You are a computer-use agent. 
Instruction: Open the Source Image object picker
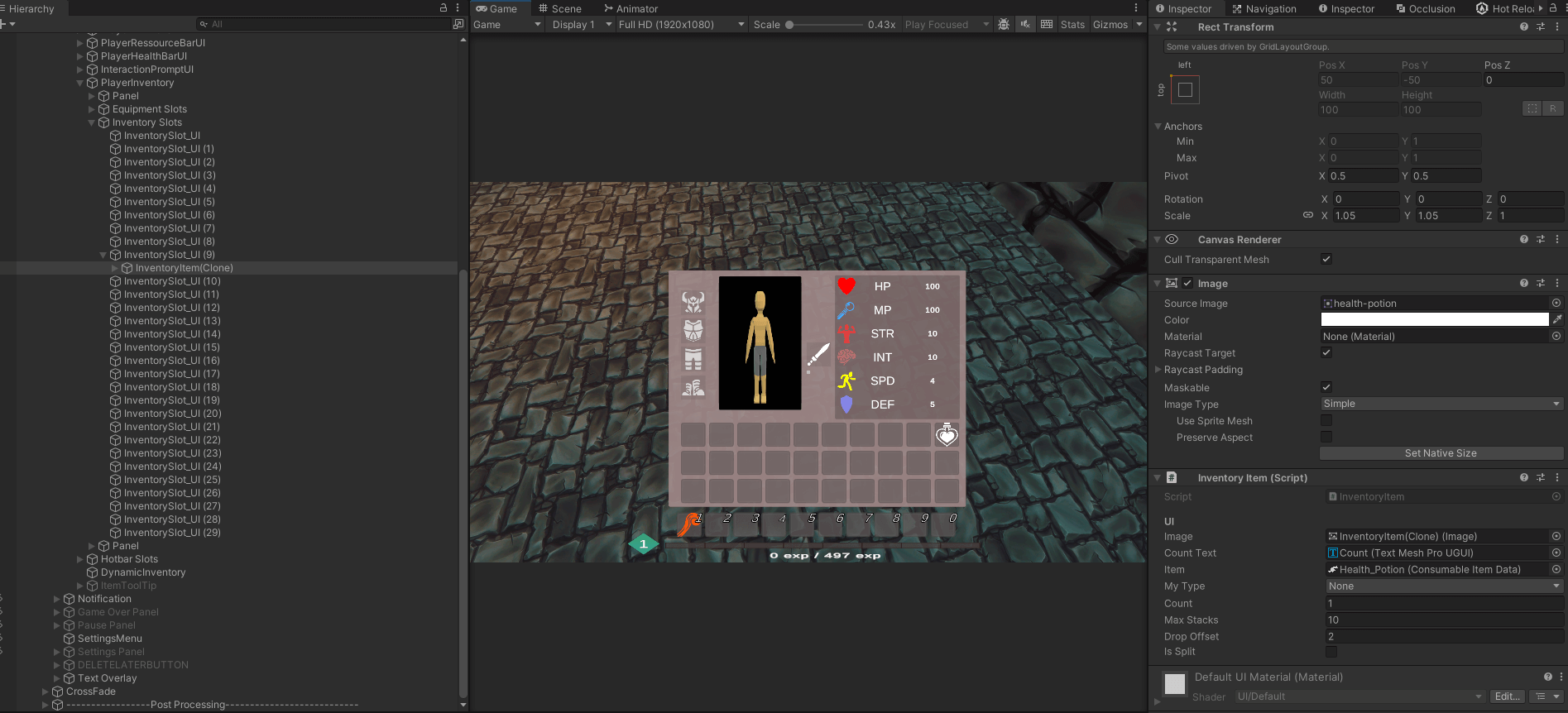(1556, 303)
